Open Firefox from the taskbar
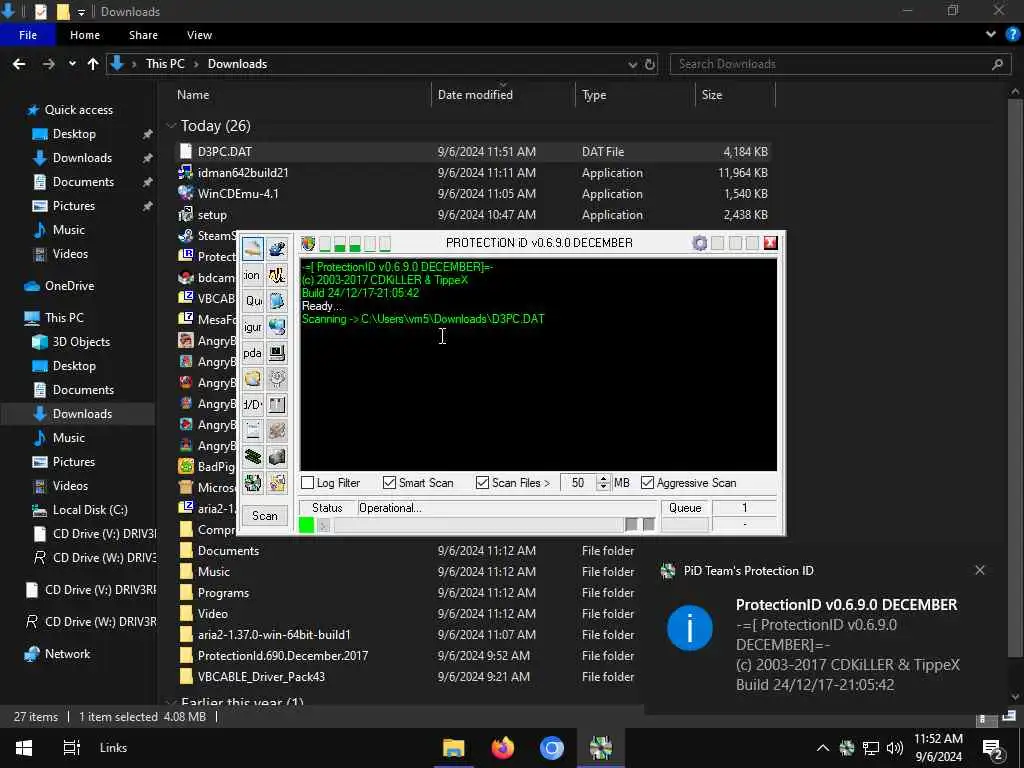 click(502, 748)
